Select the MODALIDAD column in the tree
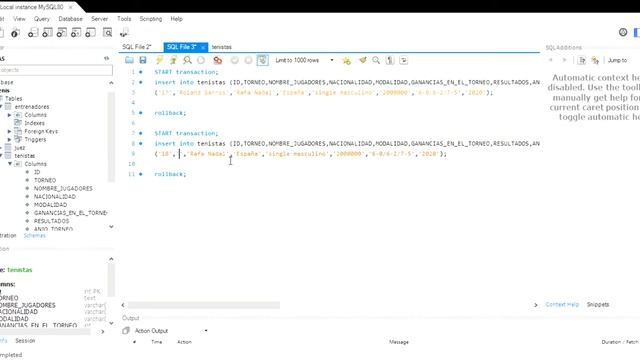640x360 pixels. click(x=50, y=205)
